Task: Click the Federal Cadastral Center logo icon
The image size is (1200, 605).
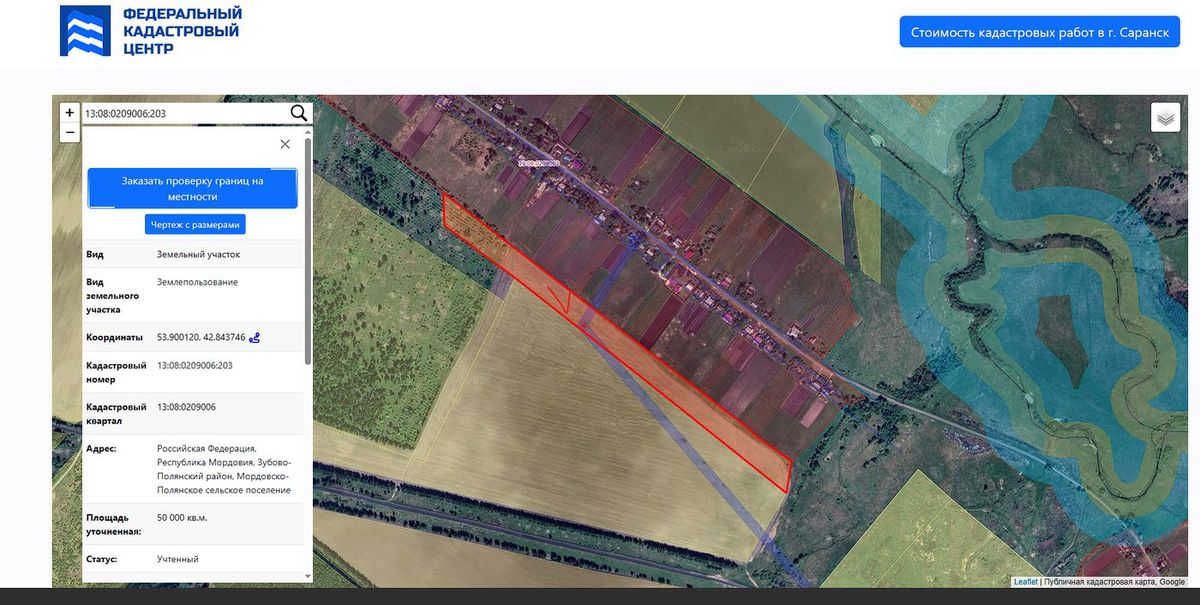Action: pos(85,30)
